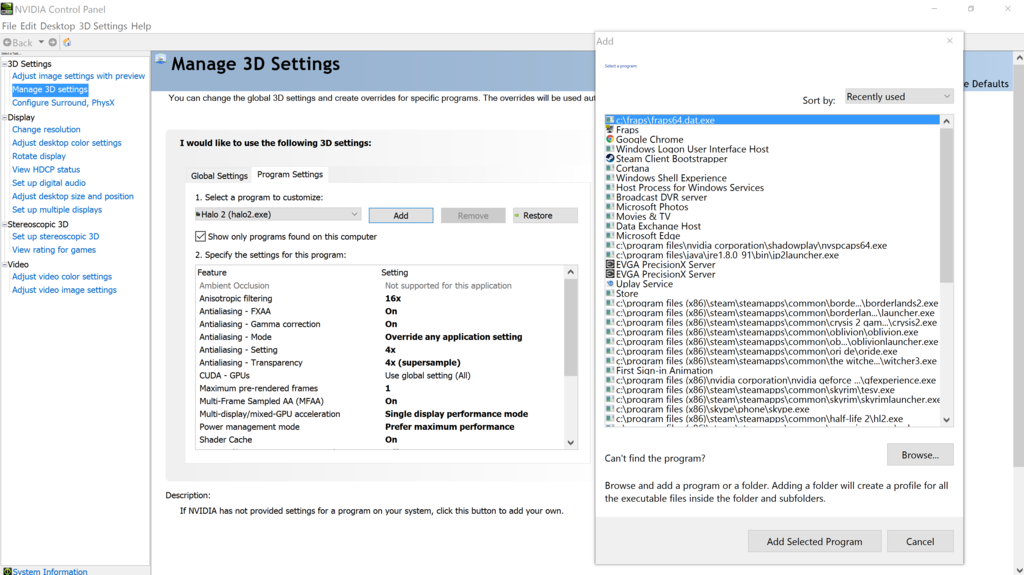Select Power management mode row

[x=380, y=427]
